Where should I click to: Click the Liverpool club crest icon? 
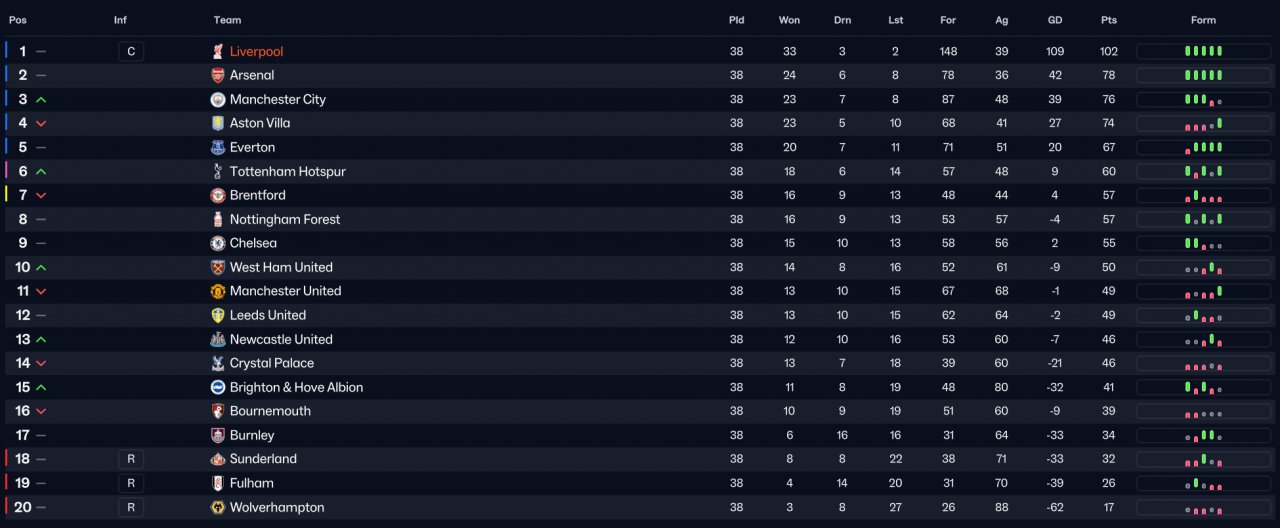(218, 51)
